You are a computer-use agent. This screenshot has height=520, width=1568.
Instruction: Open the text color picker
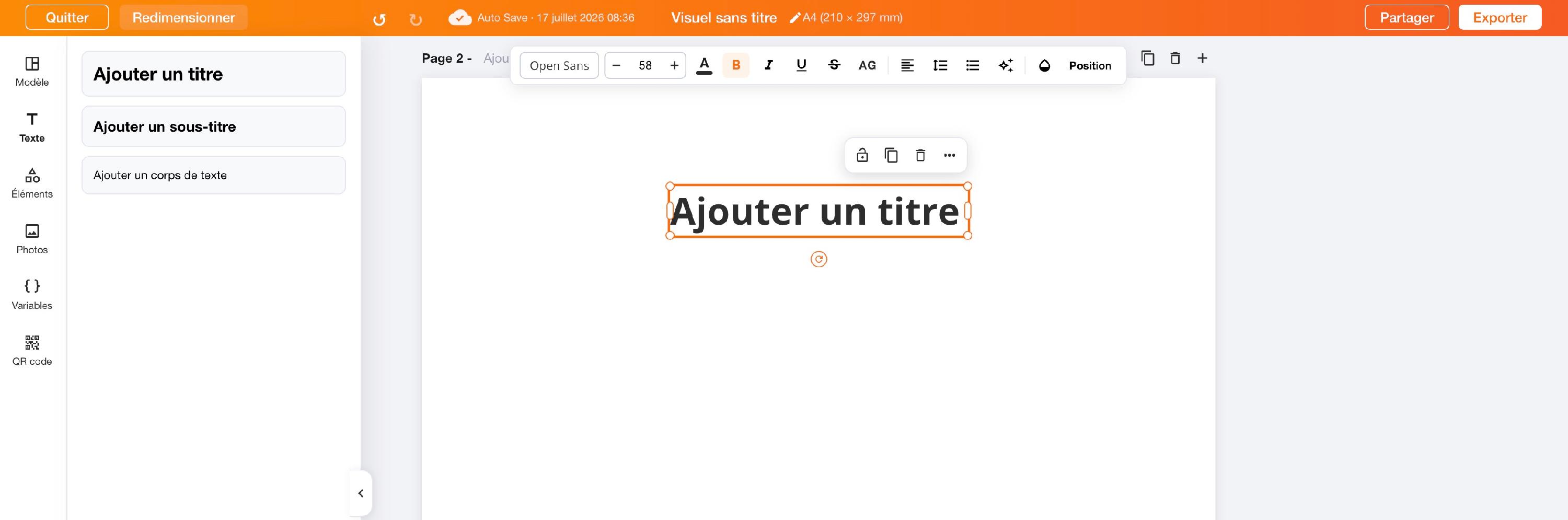coord(704,65)
